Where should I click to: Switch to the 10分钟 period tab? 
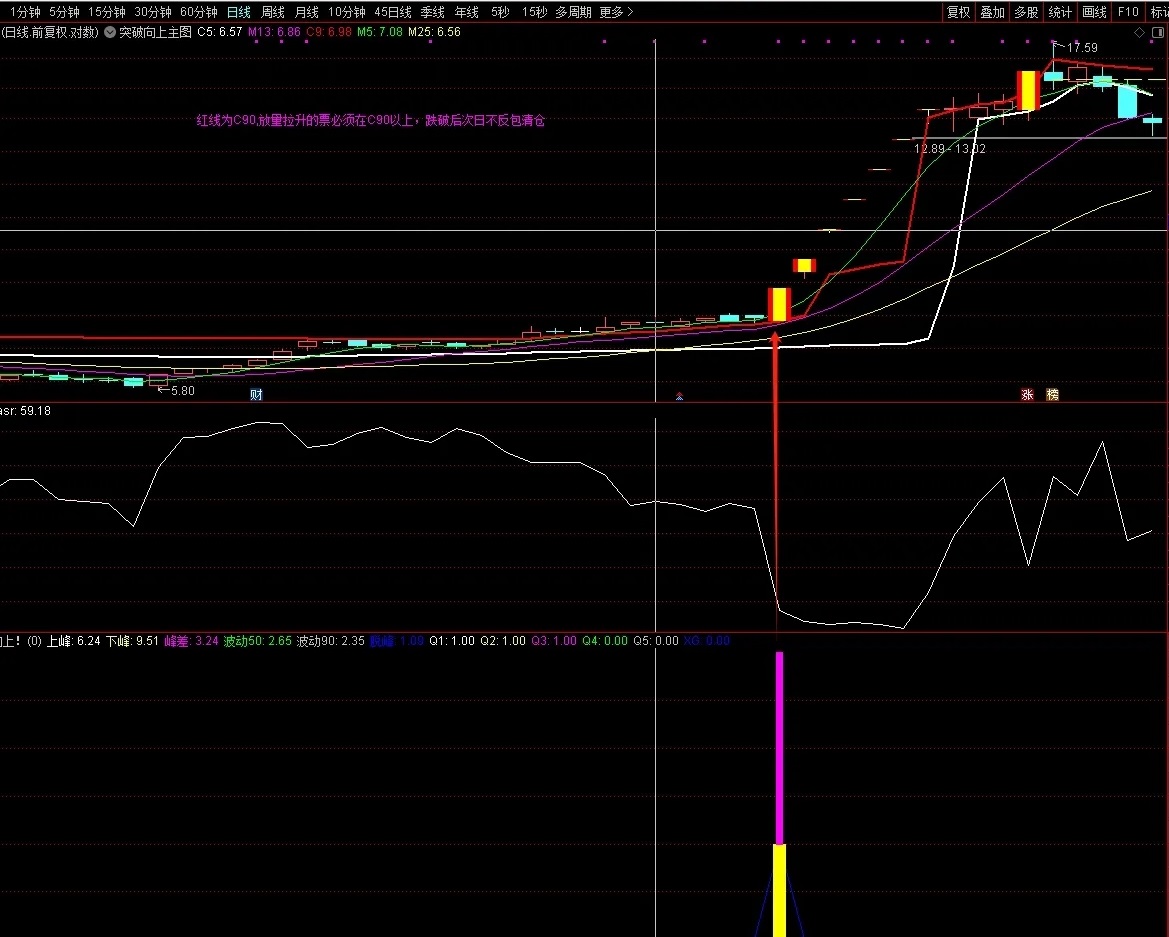click(347, 12)
